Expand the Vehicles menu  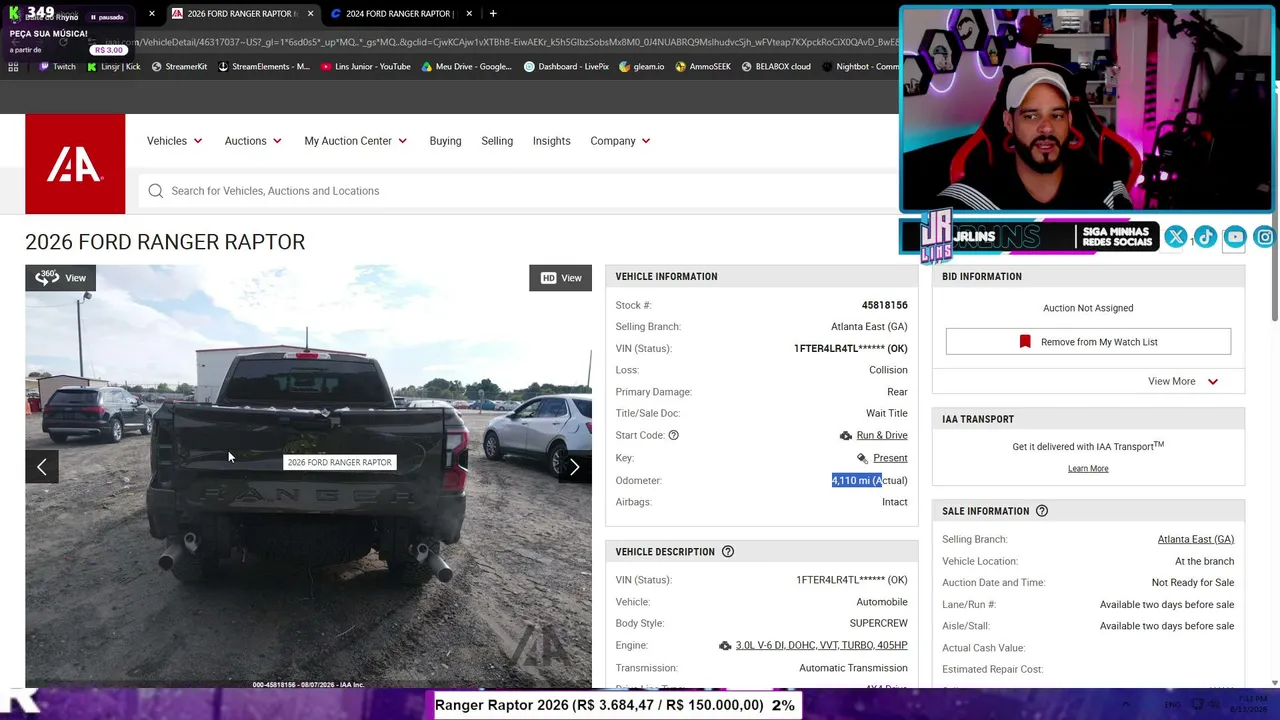[175, 141]
